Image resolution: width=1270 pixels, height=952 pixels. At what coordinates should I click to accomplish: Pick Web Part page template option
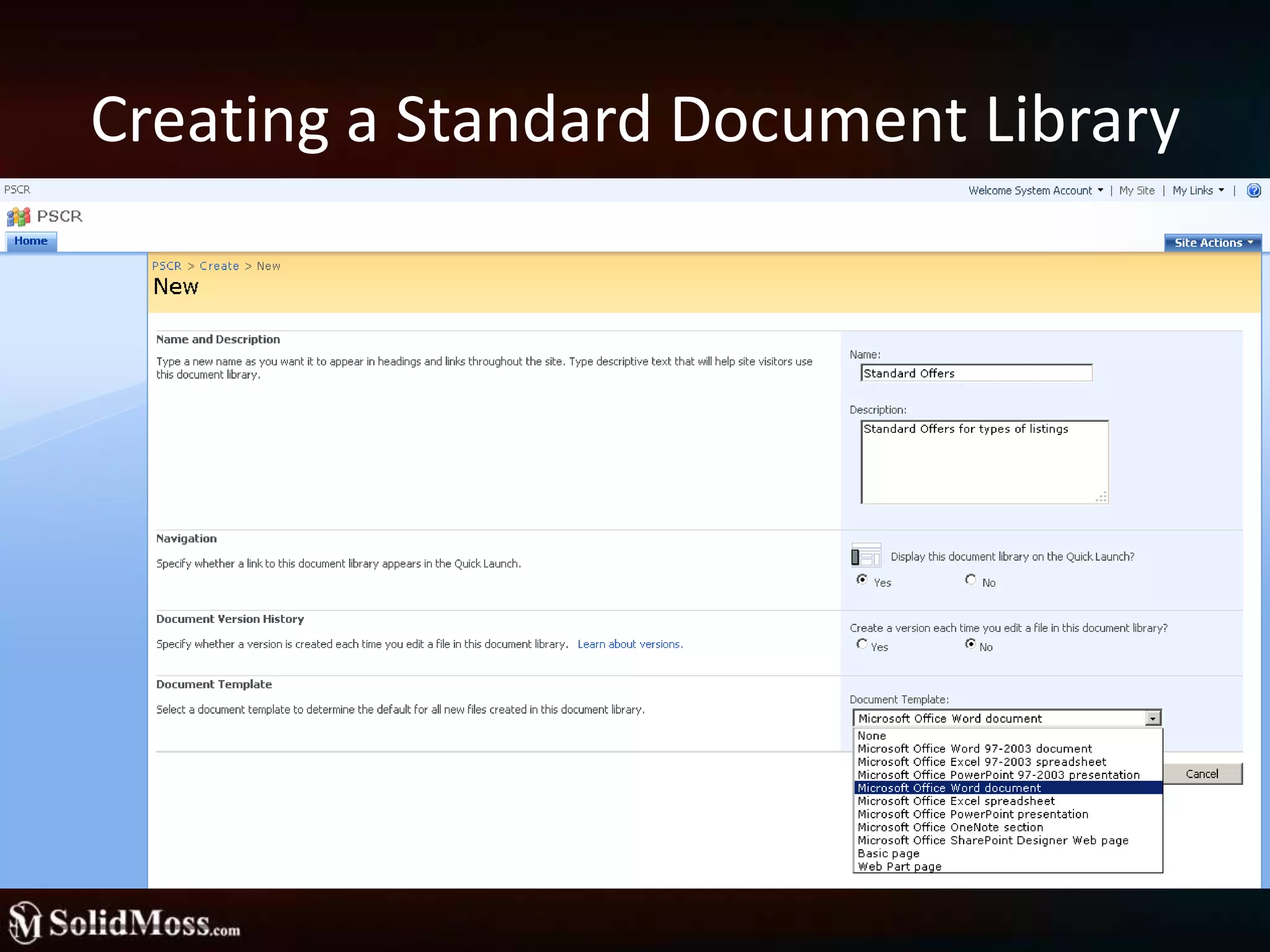(x=899, y=866)
